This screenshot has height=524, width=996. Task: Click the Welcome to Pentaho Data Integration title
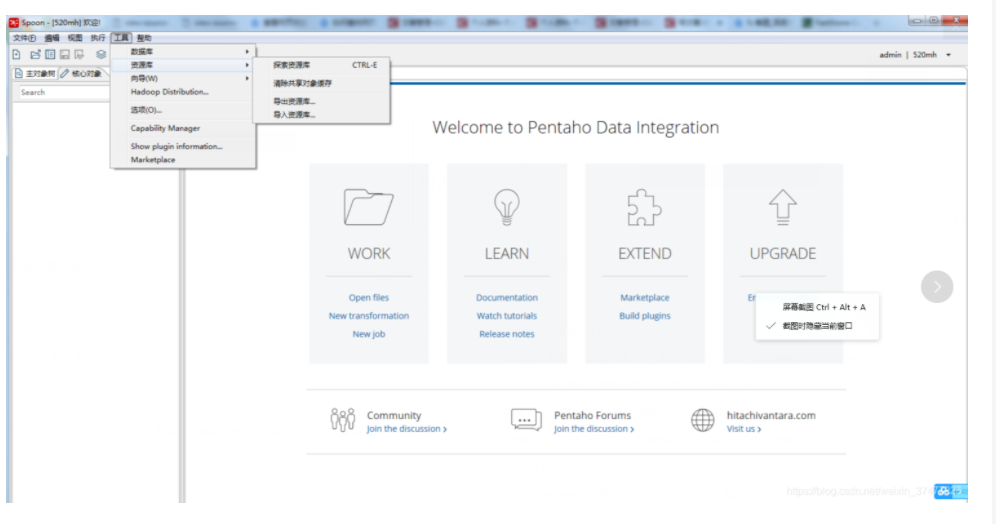pos(575,128)
